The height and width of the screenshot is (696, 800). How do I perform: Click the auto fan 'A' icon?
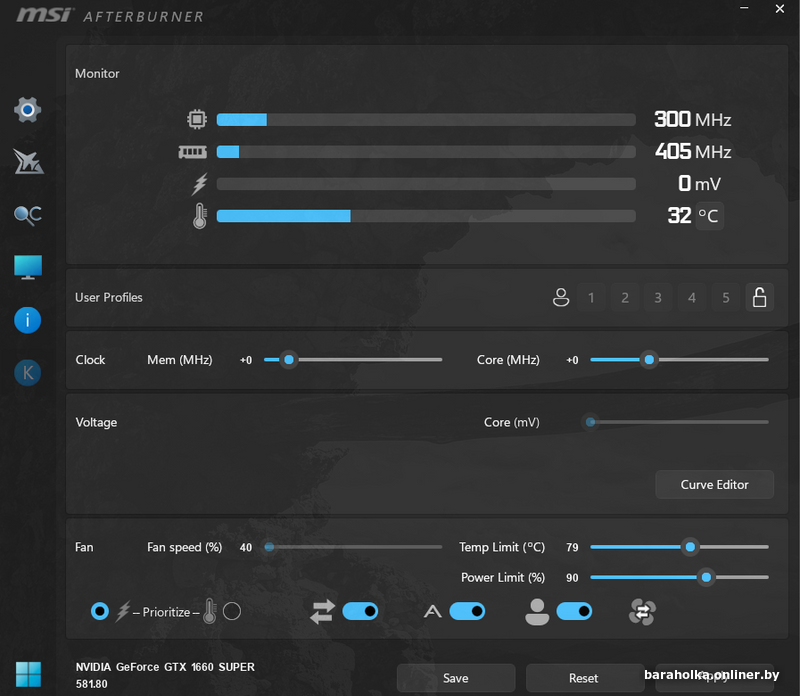(433, 611)
